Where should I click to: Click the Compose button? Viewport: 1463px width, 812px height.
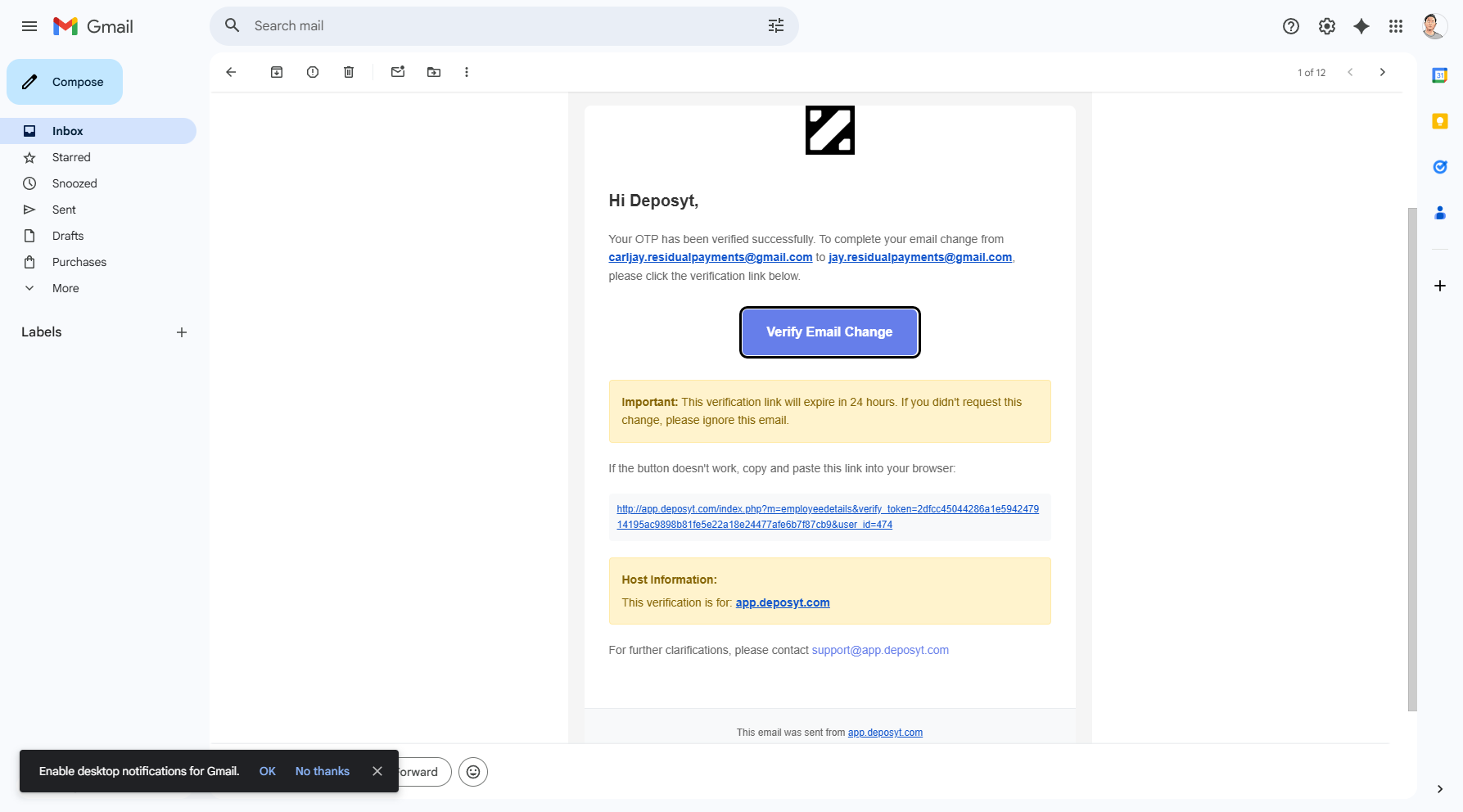click(65, 82)
